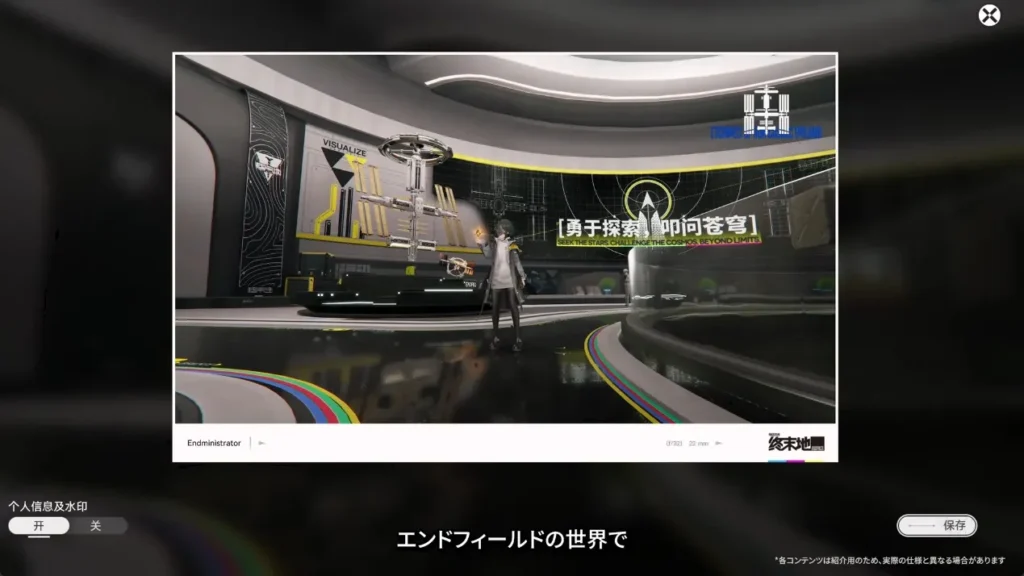The image size is (1024, 576).
Task: Click the space station icon in photo corner
Action: (x=767, y=105)
